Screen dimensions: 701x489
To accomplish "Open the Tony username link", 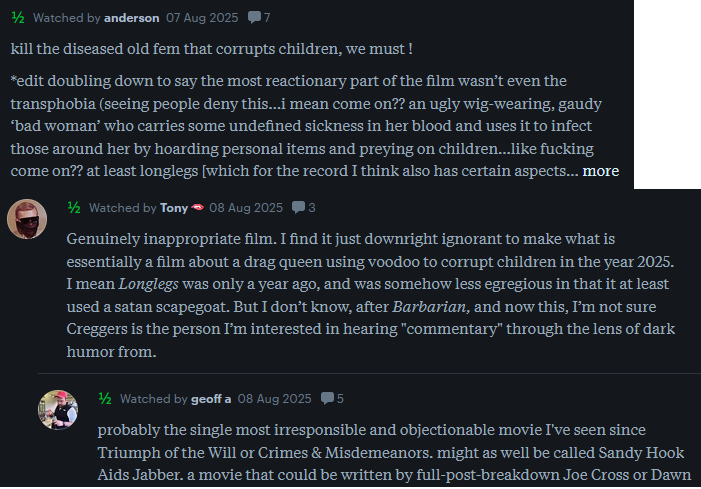I will [174, 208].
